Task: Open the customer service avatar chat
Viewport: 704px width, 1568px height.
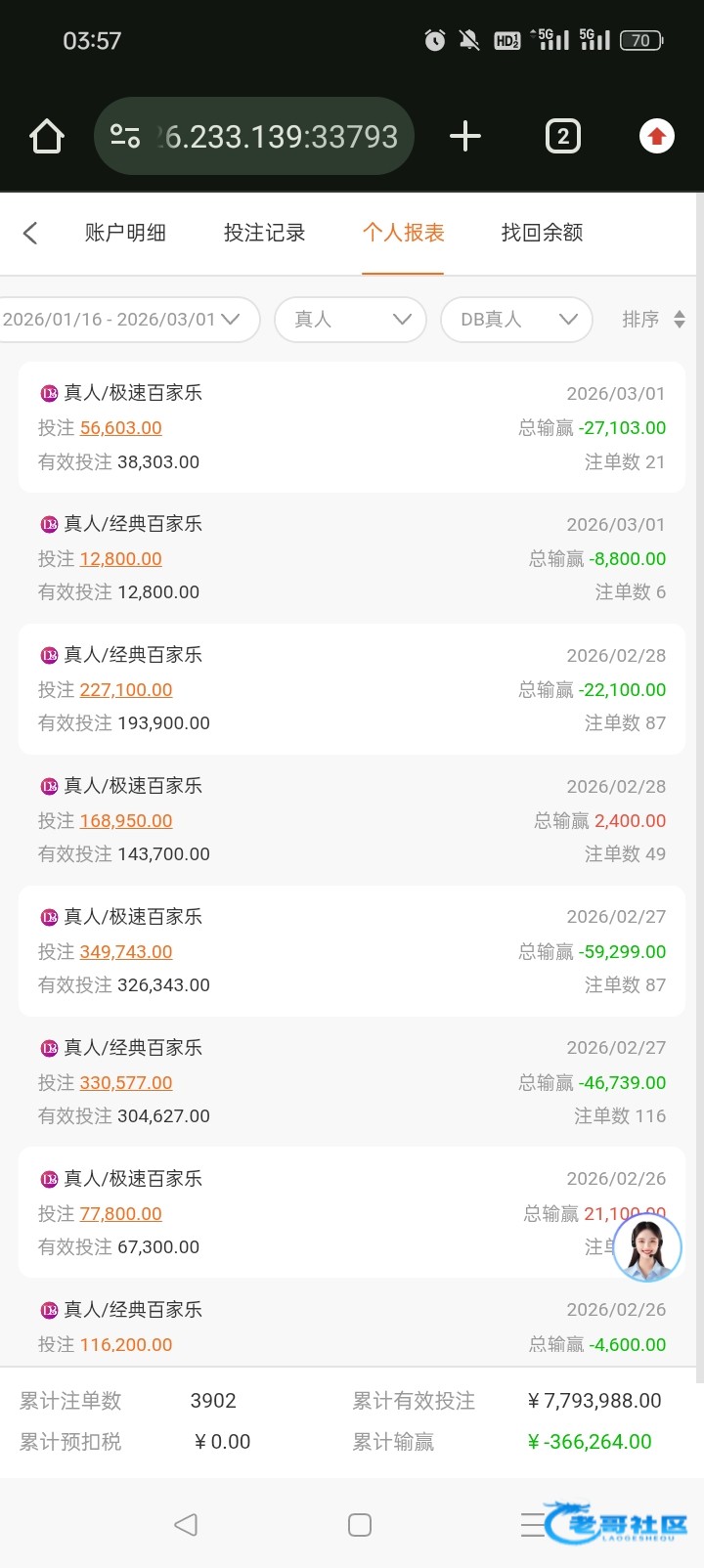Action: pyautogui.click(x=646, y=1247)
